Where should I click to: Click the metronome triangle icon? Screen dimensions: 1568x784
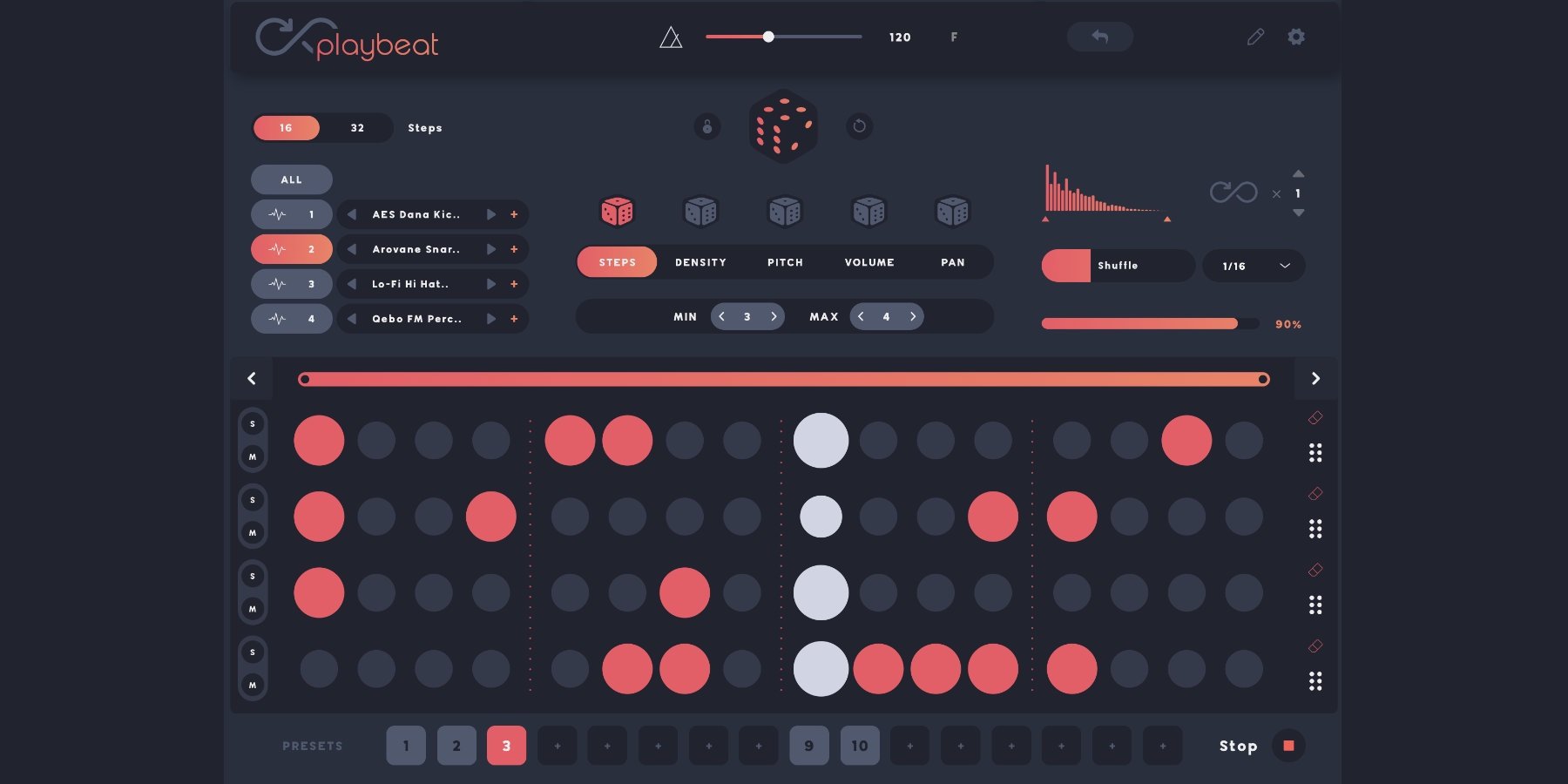[671, 37]
